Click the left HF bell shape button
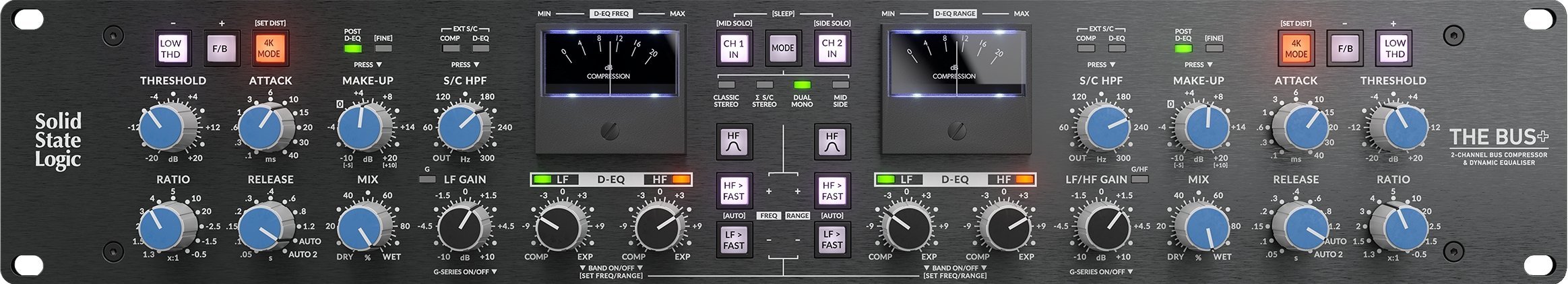 pyautogui.click(x=733, y=143)
